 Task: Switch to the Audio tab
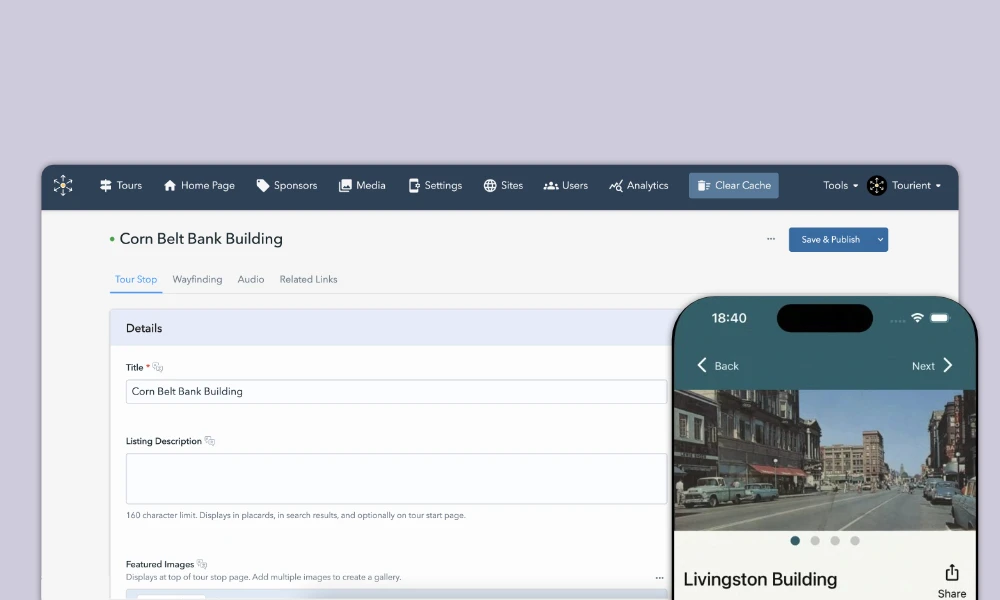[251, 279]
